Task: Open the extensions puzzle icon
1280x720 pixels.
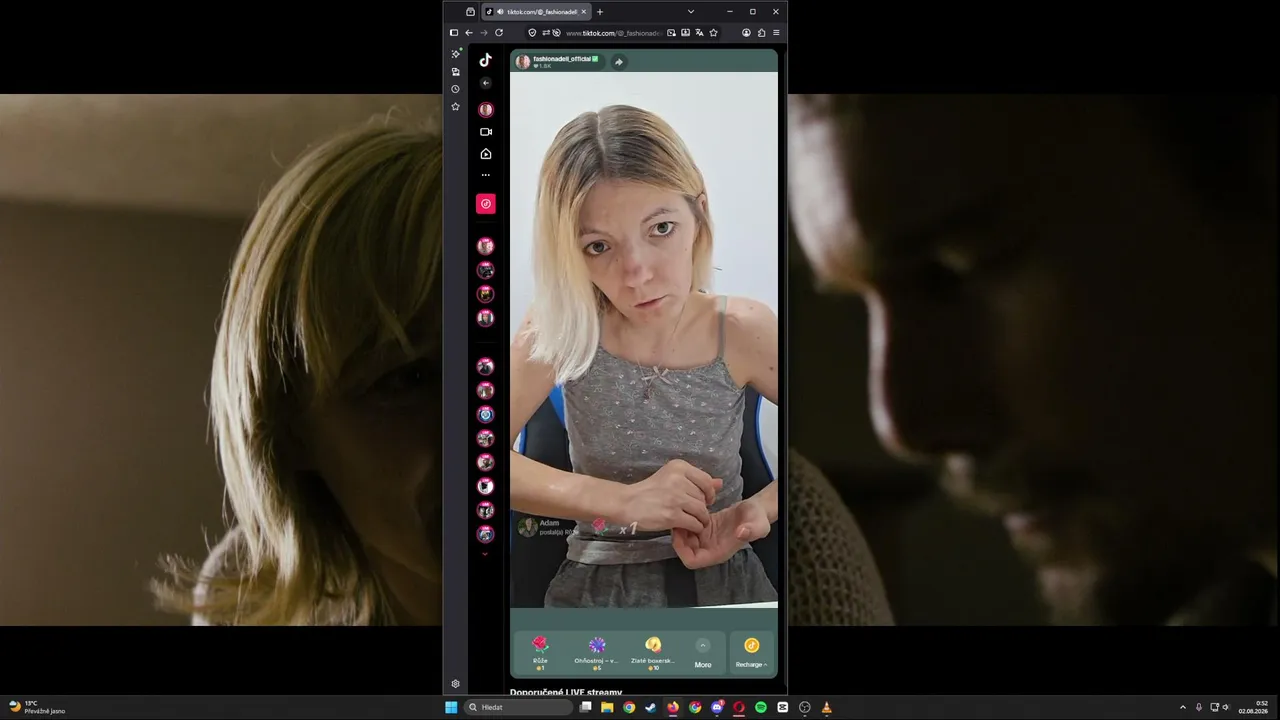Action: point(761,33)
